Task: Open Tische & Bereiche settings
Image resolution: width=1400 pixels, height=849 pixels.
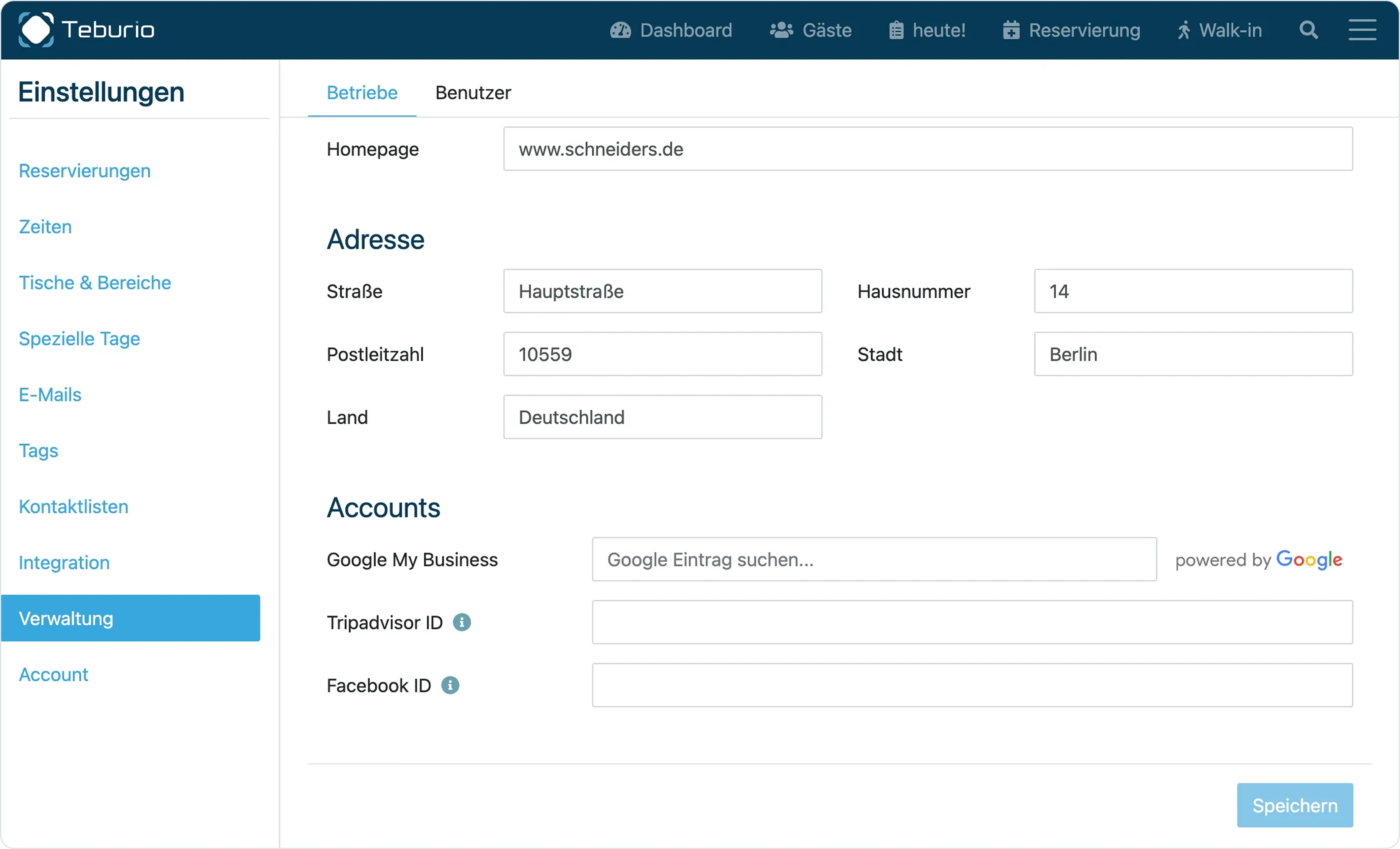Action: coord(95,283)
